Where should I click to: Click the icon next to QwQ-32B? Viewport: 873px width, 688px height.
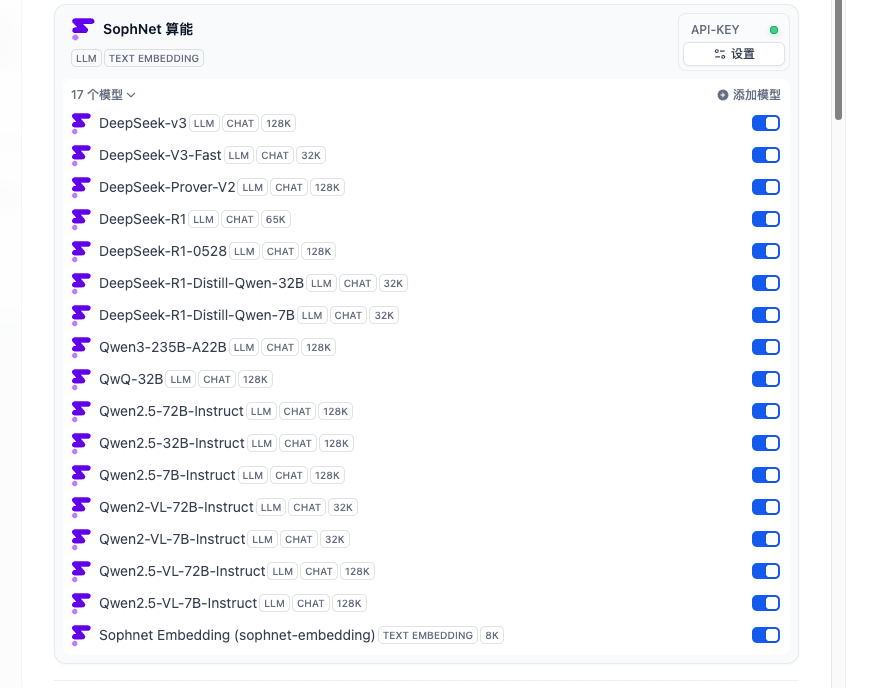click(x=81, y=379)
